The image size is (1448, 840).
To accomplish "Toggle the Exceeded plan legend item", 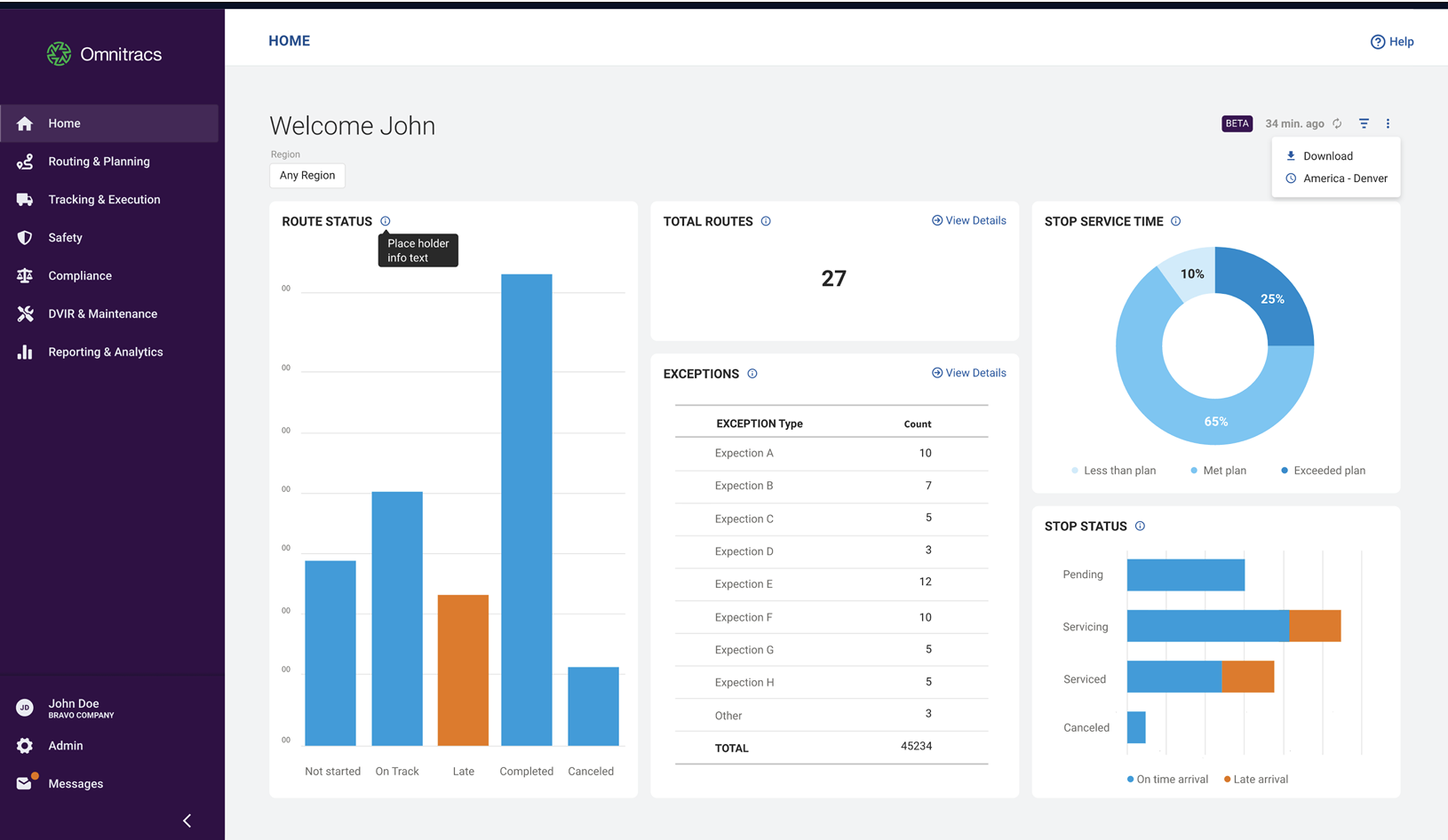I will click(x=1324, y=471).
